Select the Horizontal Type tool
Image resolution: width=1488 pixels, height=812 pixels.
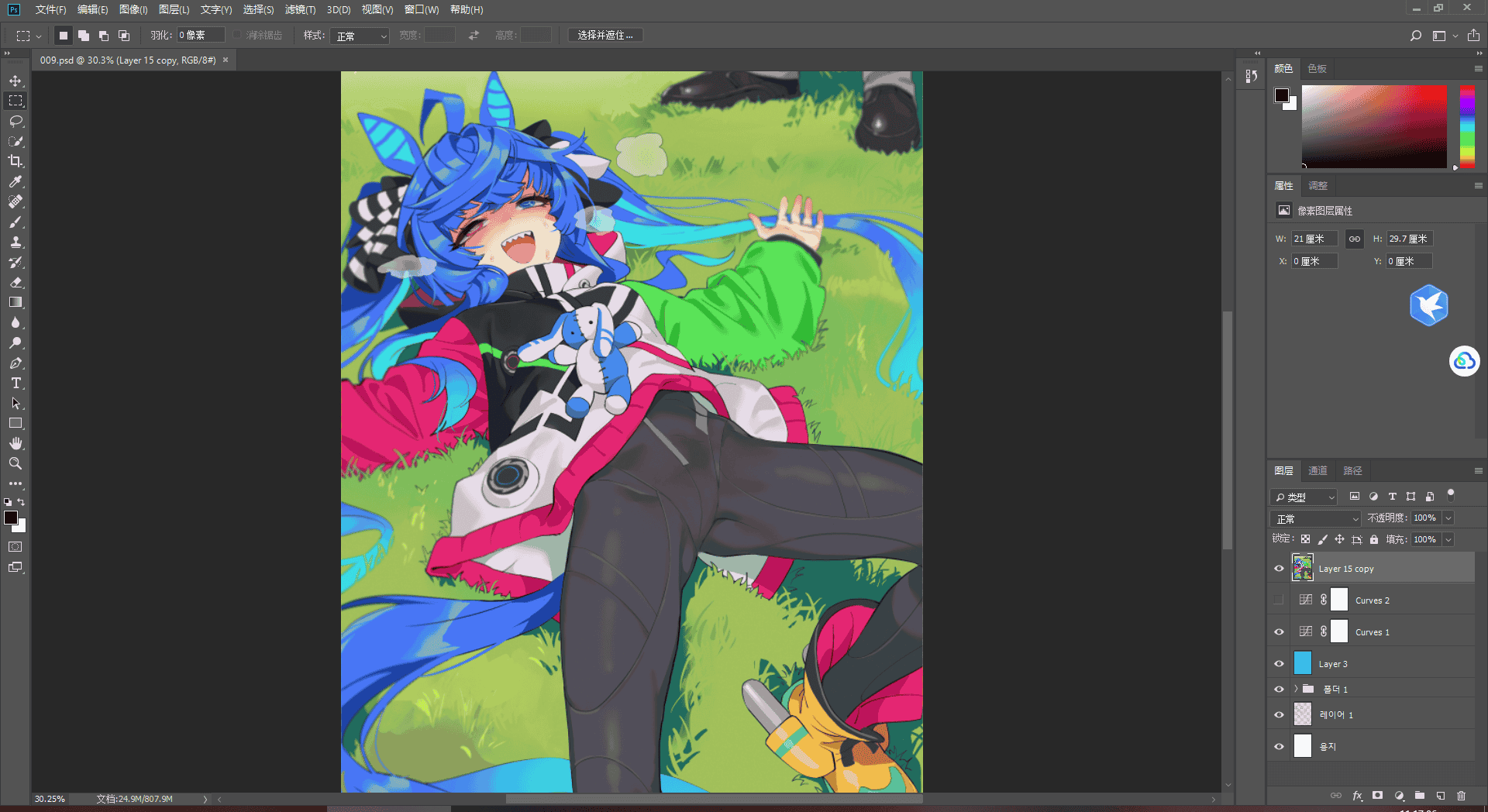[x=15, y=383]
